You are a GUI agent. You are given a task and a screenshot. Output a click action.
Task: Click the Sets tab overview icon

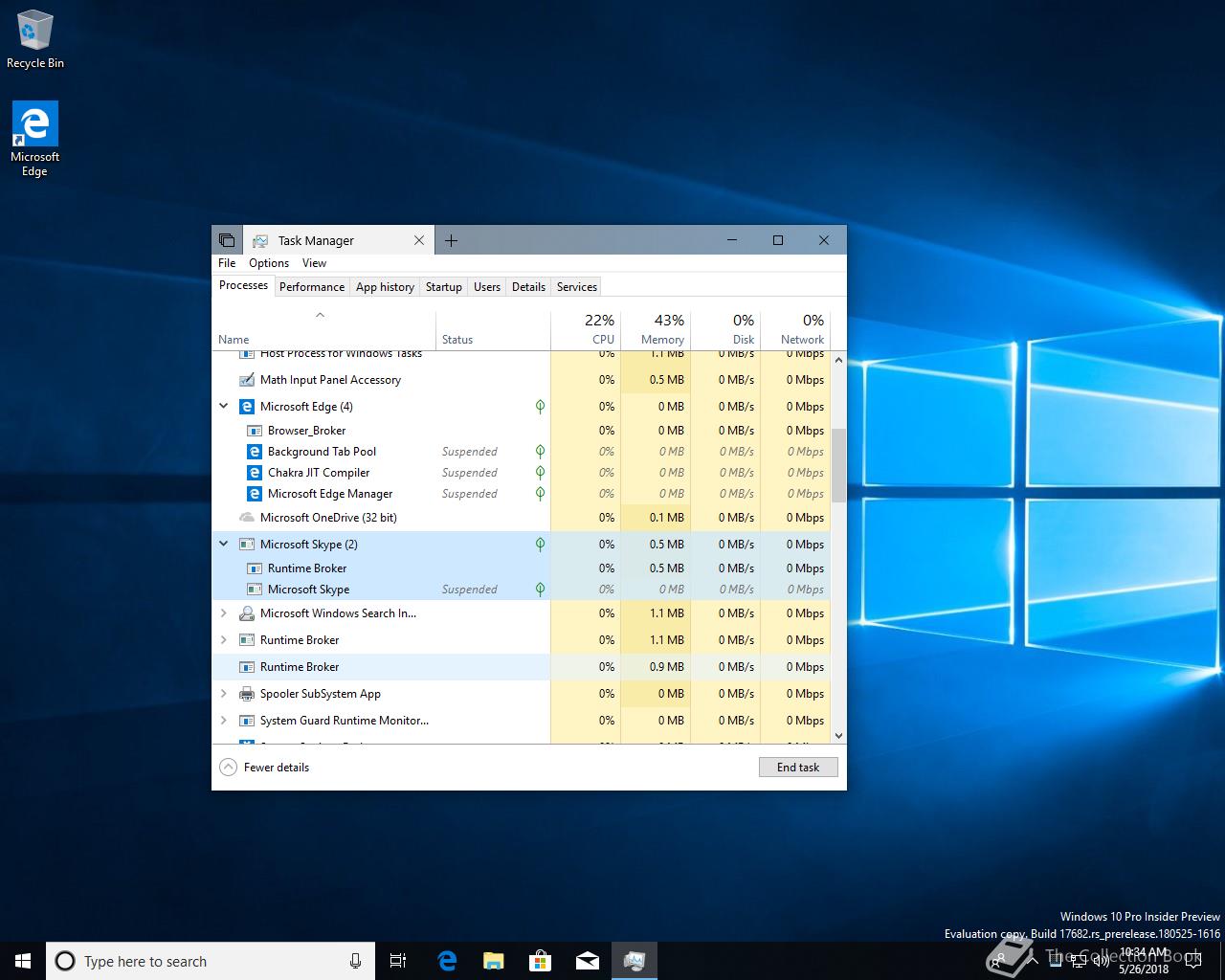(x=227, y=240)
